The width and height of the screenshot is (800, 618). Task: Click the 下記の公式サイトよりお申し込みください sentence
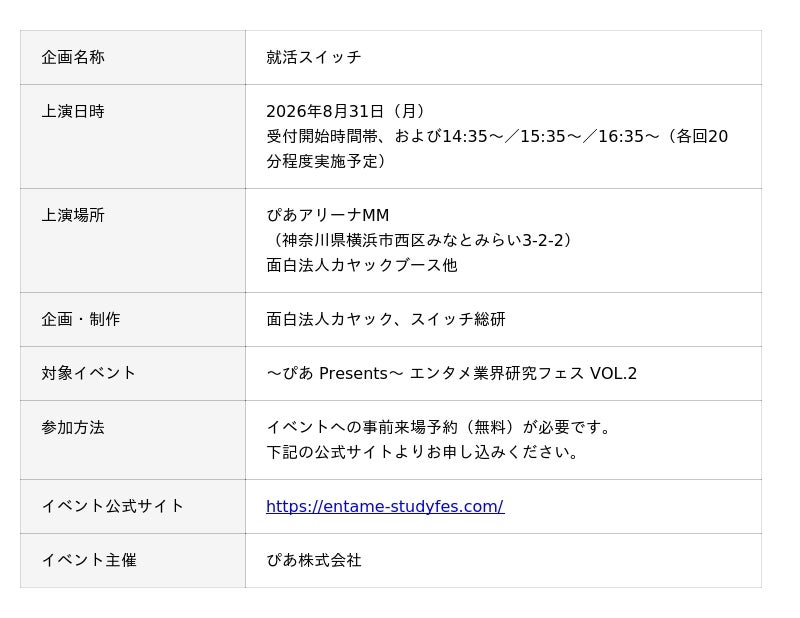[422, 452]
